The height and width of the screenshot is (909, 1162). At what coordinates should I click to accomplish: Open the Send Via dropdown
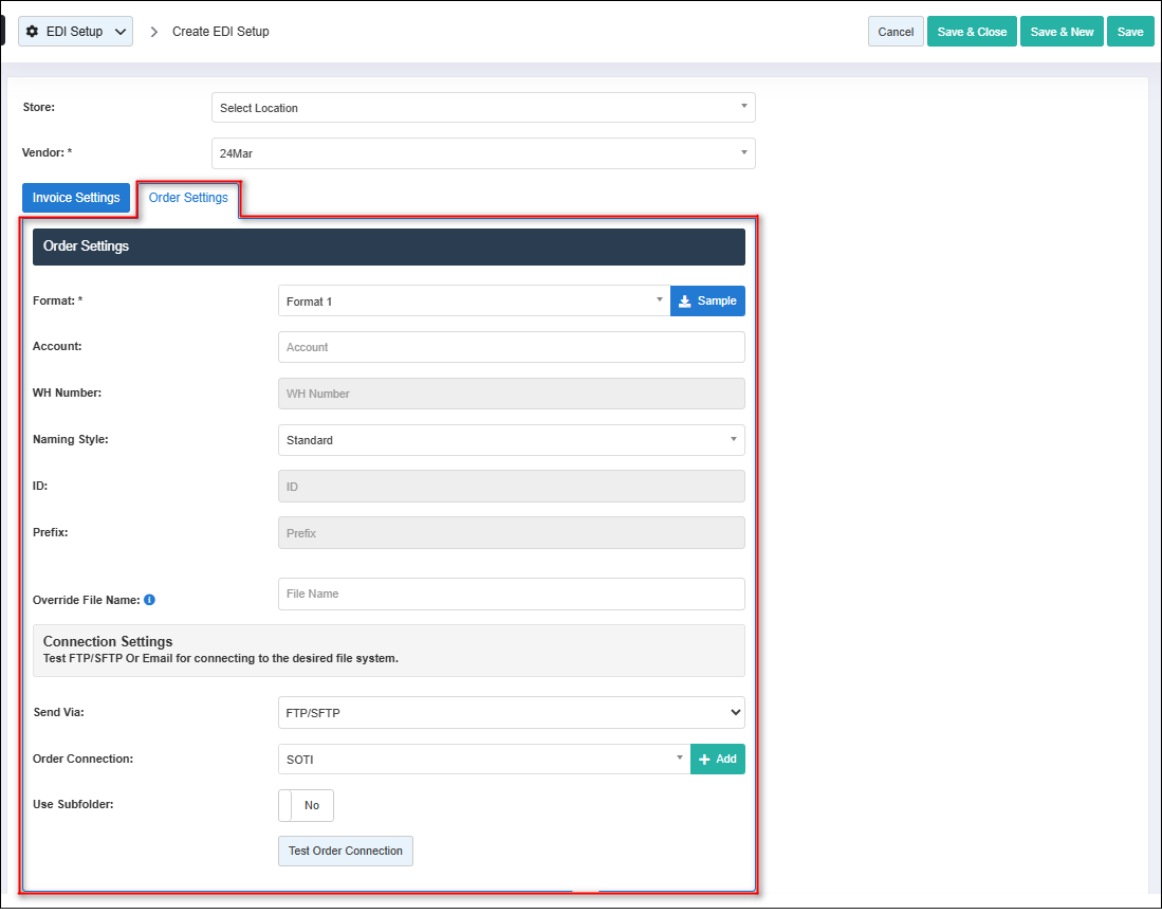pyautogui.click(x=510, y=713)
